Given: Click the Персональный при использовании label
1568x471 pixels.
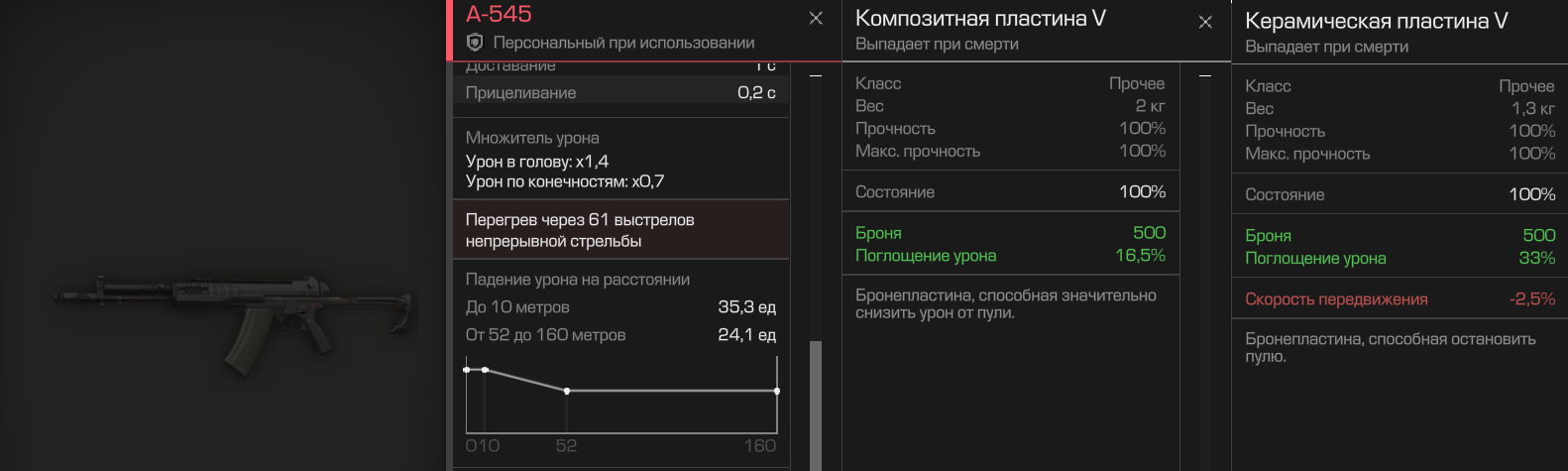Looking at the screenshot, I should tap(623, 44).
